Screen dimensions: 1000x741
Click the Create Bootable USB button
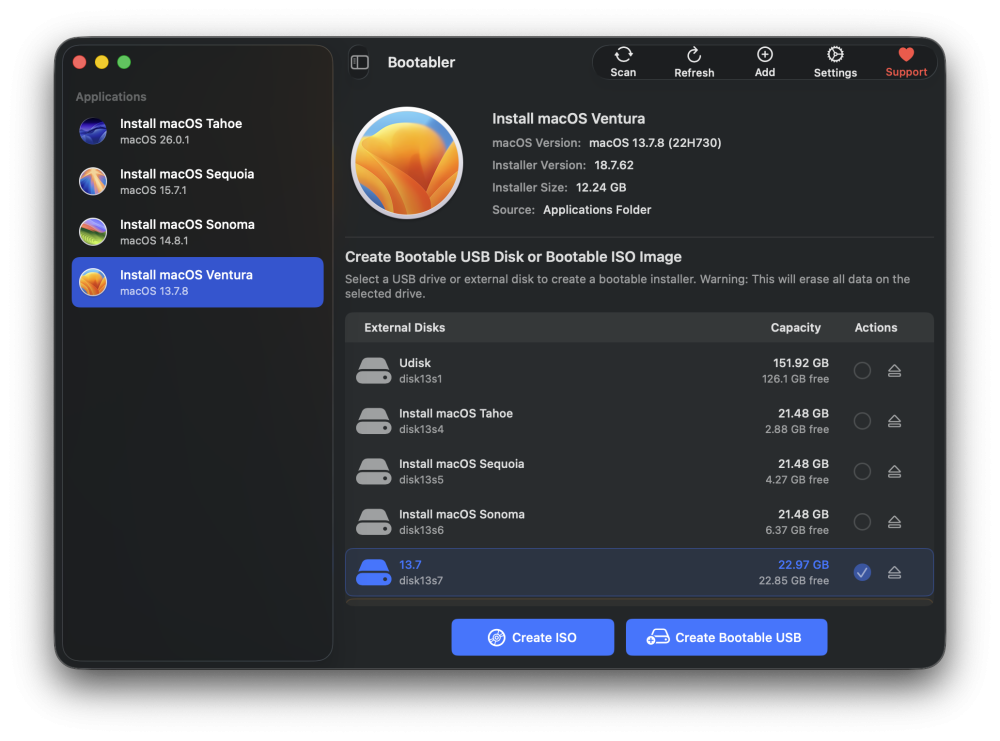[726, 637]
